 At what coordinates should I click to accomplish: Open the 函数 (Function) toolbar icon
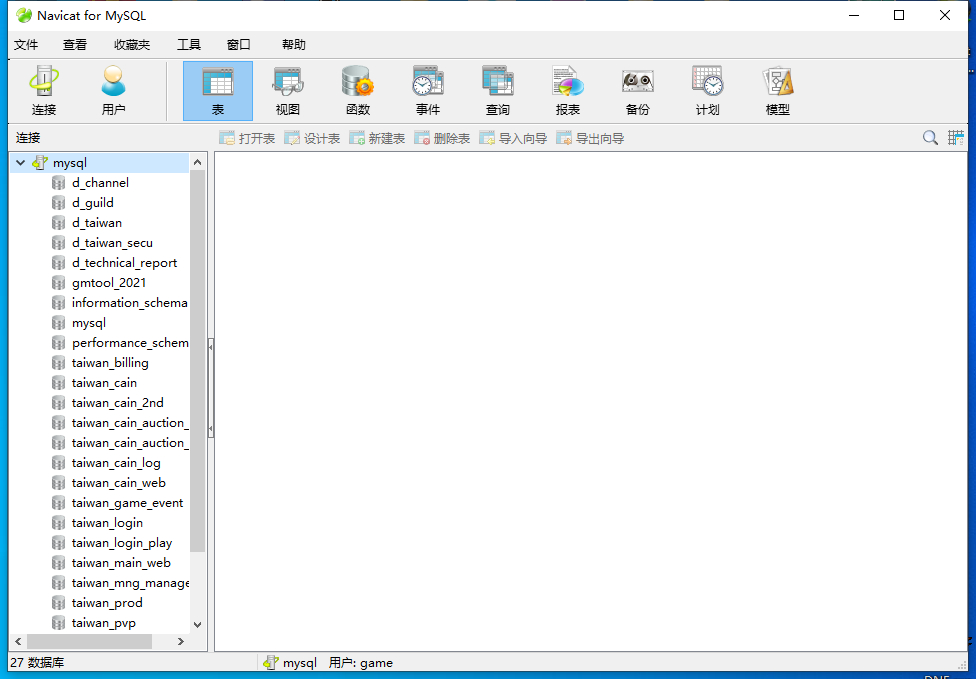358,91
